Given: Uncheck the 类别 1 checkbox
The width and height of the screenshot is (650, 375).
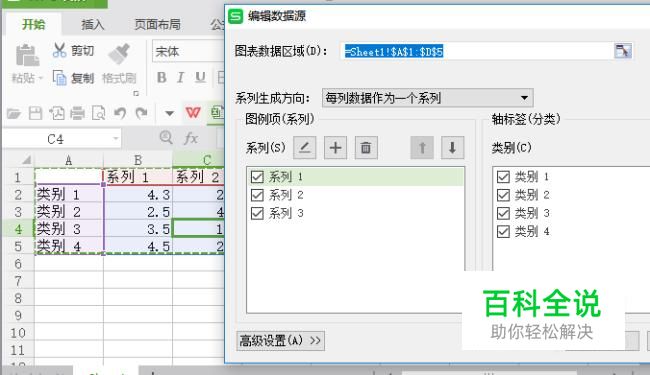Looking at the screenshot, I should 503,177.
